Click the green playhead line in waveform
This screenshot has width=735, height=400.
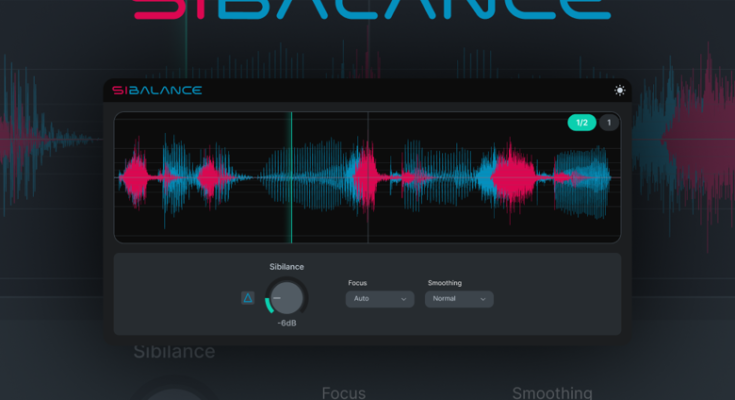(292, 177)
